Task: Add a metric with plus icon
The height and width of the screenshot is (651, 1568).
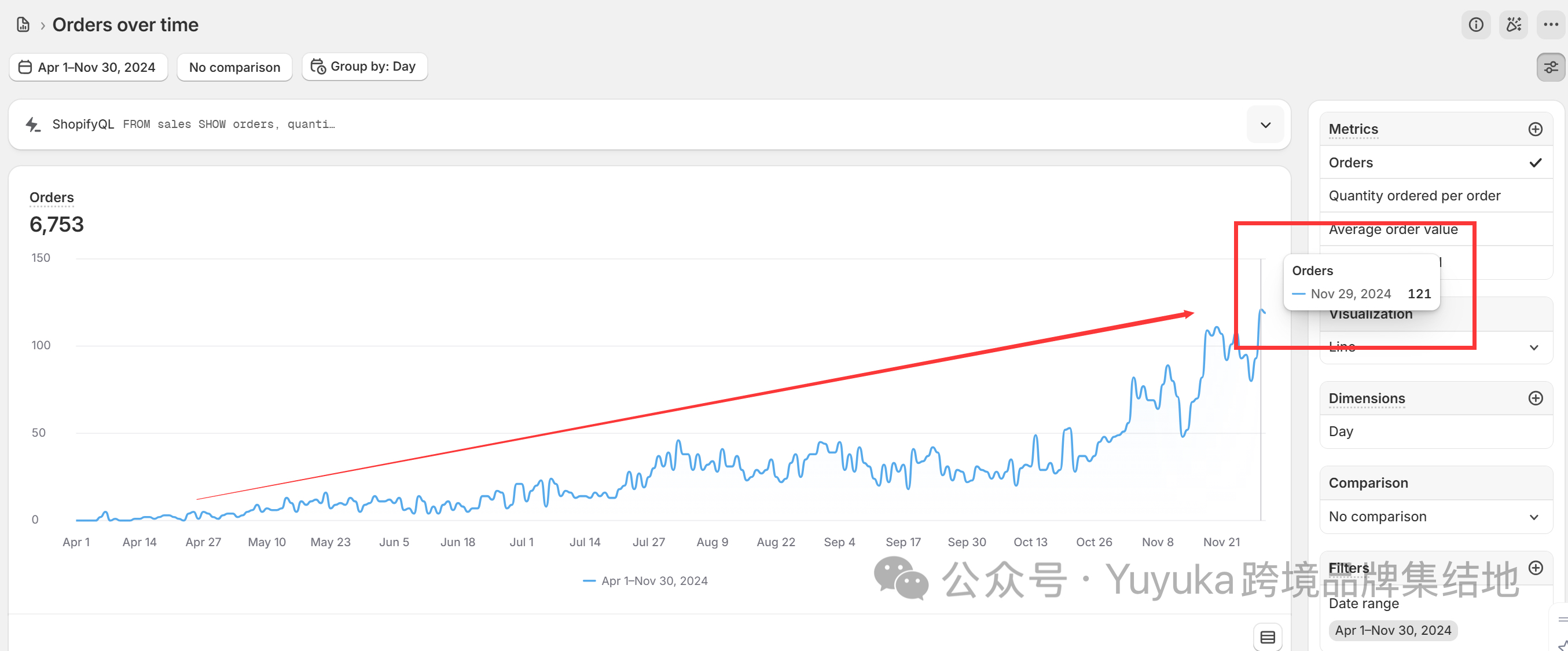Action: click(1535, 129)
